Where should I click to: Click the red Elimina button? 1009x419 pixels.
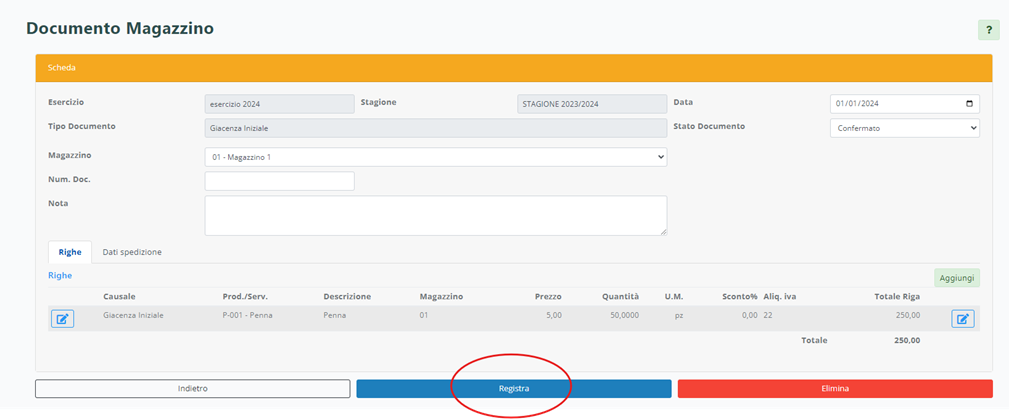(x=834, y=388)
